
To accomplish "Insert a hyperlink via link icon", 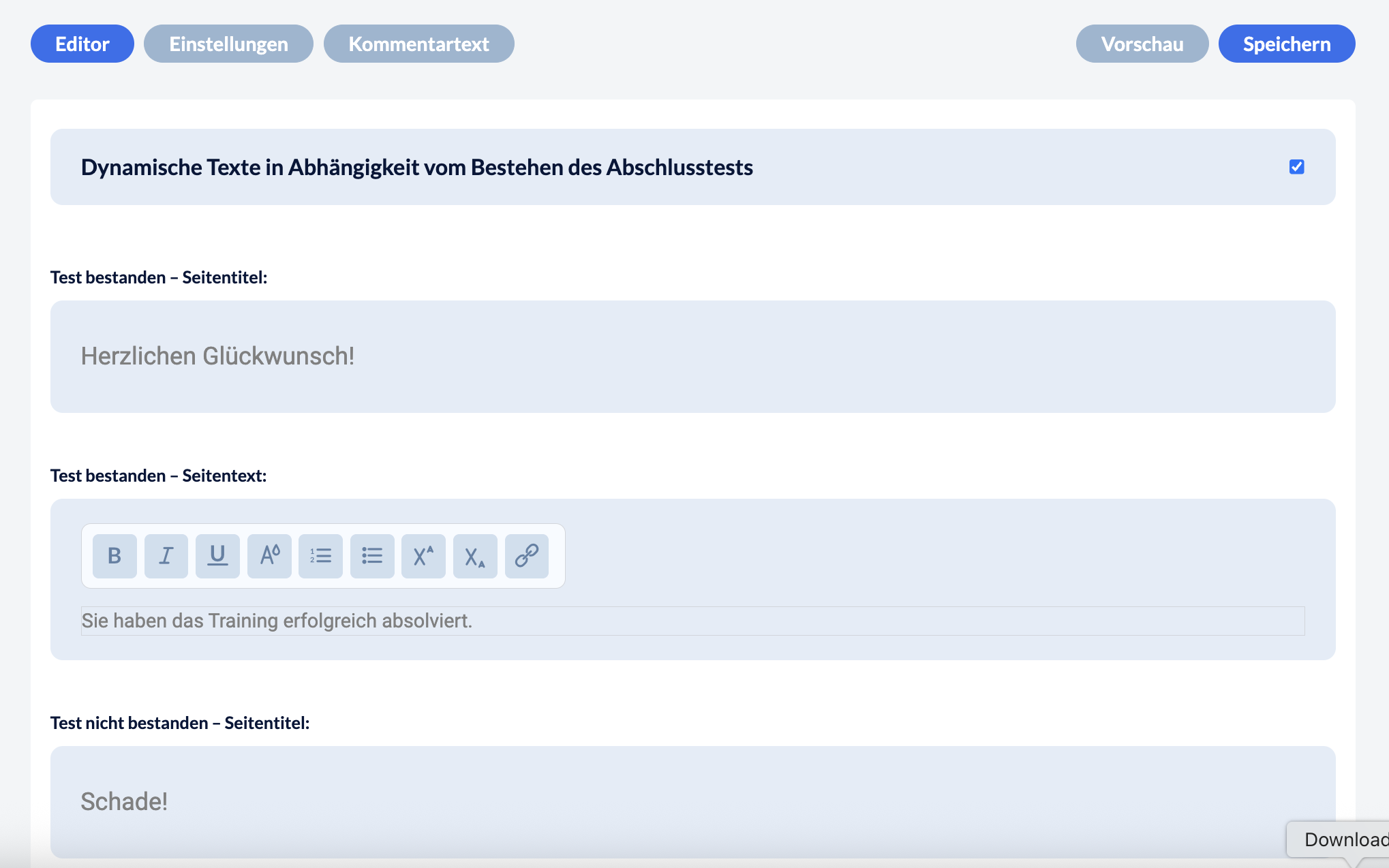I will pos(526,556).
